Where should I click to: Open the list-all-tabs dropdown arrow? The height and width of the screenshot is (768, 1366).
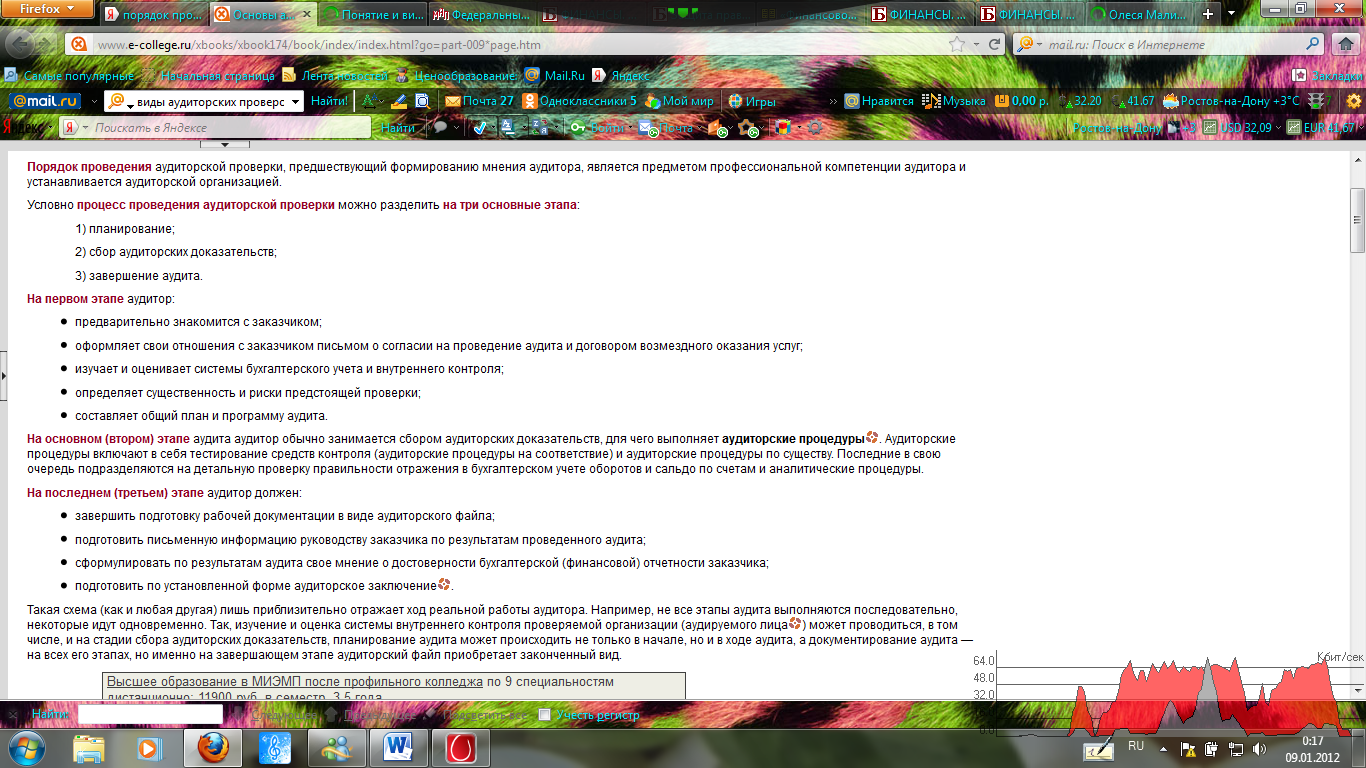pos(1231,14)
